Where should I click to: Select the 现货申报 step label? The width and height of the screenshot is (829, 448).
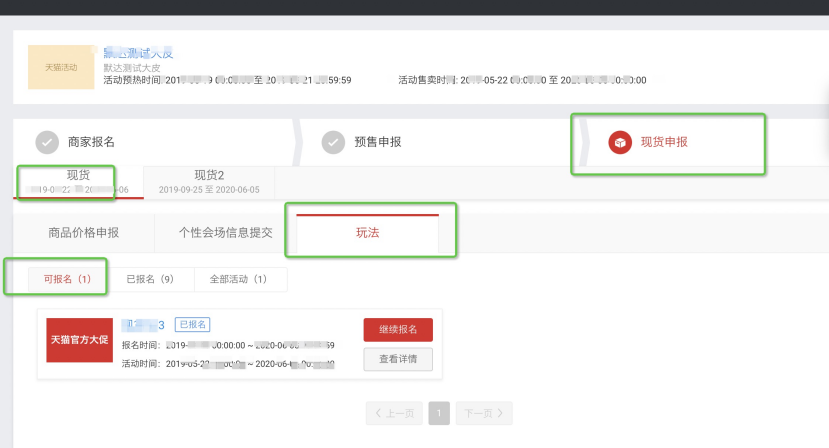pos(664,142)
